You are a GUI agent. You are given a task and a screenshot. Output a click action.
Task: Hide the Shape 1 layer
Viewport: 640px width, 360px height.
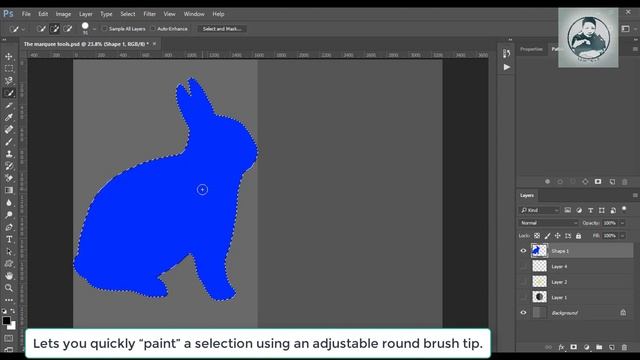point(523,251)
